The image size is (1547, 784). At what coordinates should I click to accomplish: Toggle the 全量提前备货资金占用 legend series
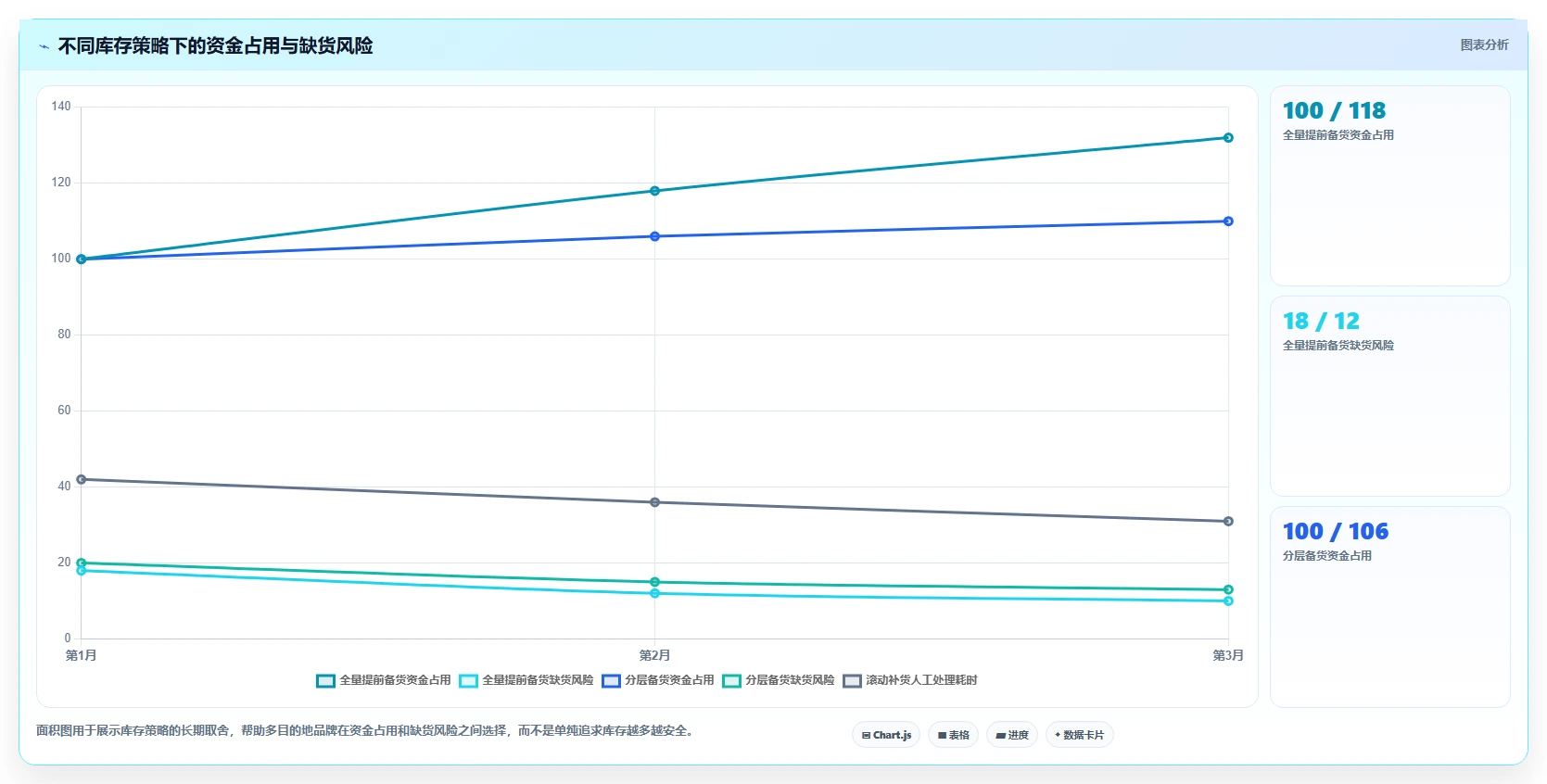pyautogui.click(x=383, y=680)
